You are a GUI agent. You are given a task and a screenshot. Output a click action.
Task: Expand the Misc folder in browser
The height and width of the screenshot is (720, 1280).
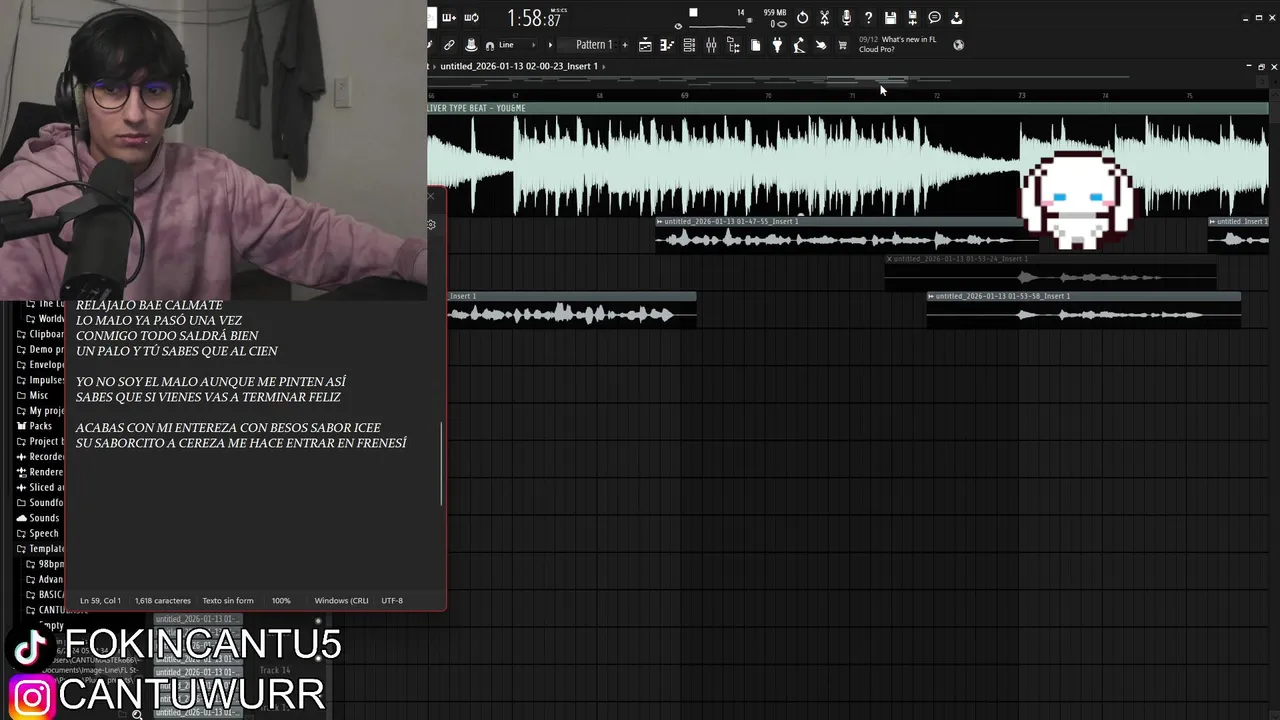coord(33,395)
